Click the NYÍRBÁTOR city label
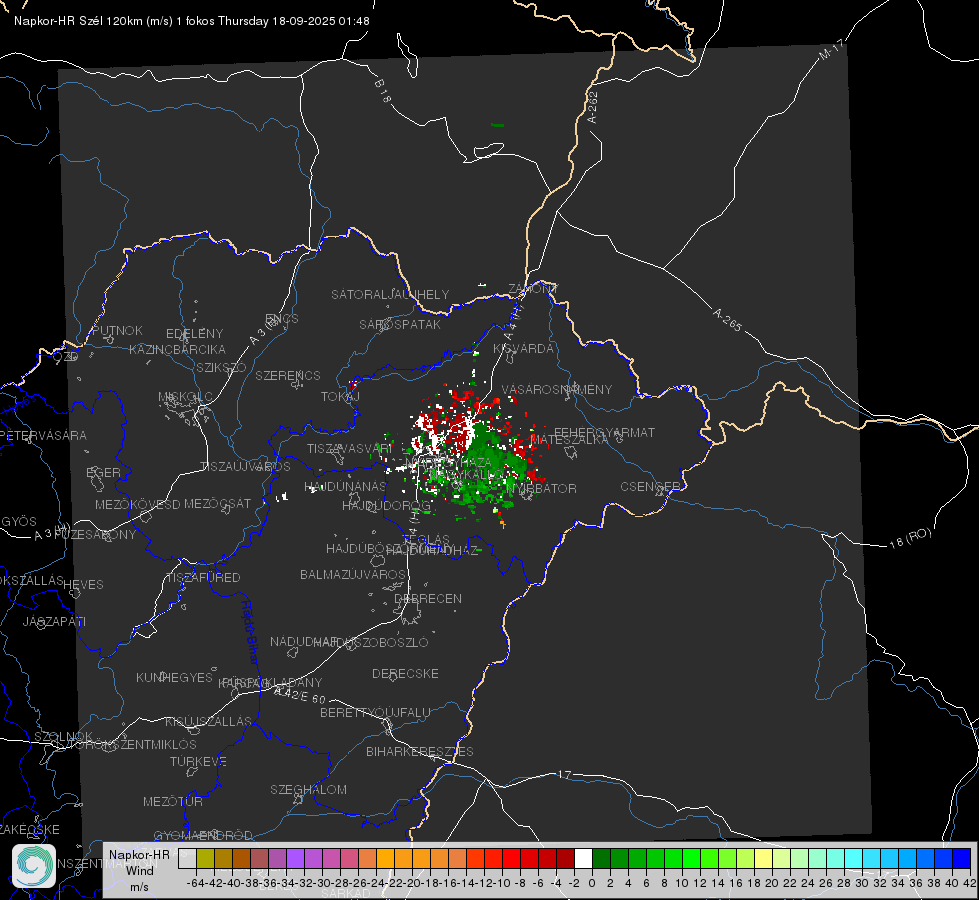 [541, 488]
